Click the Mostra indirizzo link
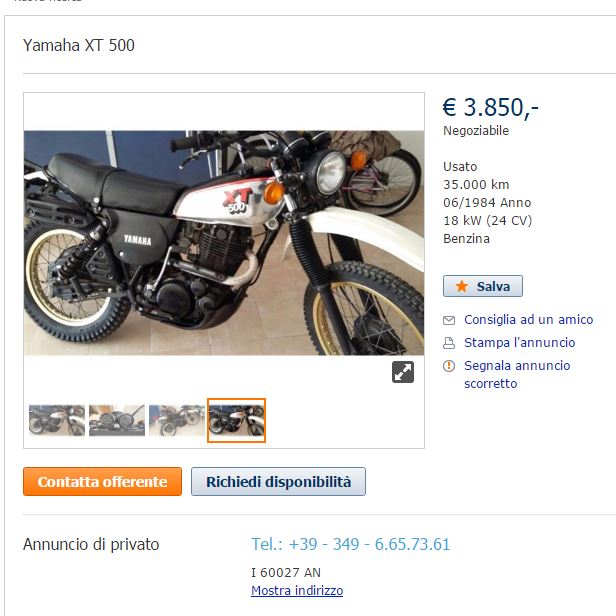This screenshot has height=616, width=616. pos(297,590)
